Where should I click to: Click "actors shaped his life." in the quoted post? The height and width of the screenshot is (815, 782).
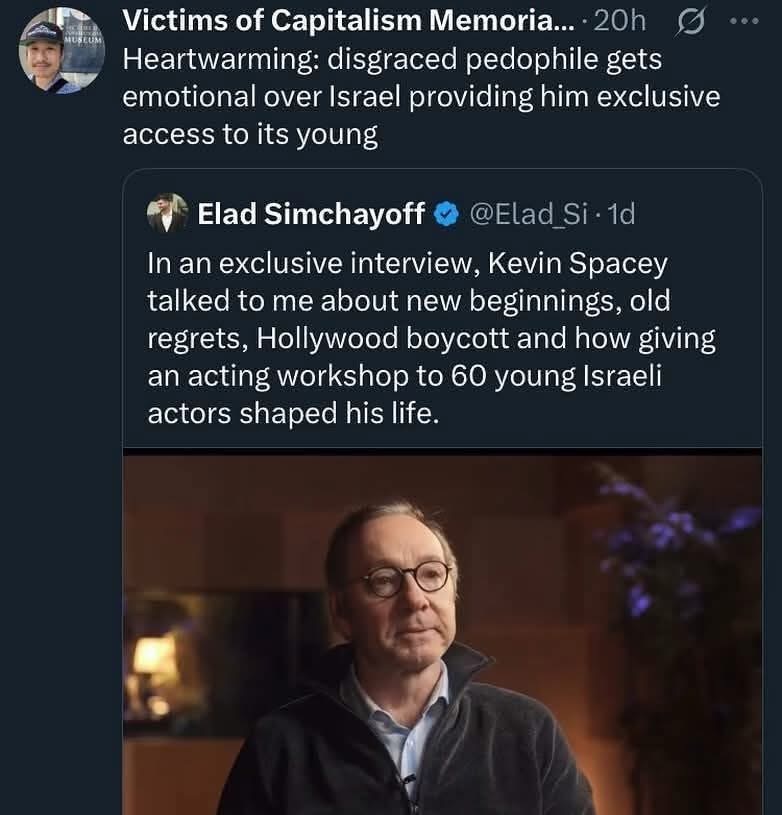293,413
